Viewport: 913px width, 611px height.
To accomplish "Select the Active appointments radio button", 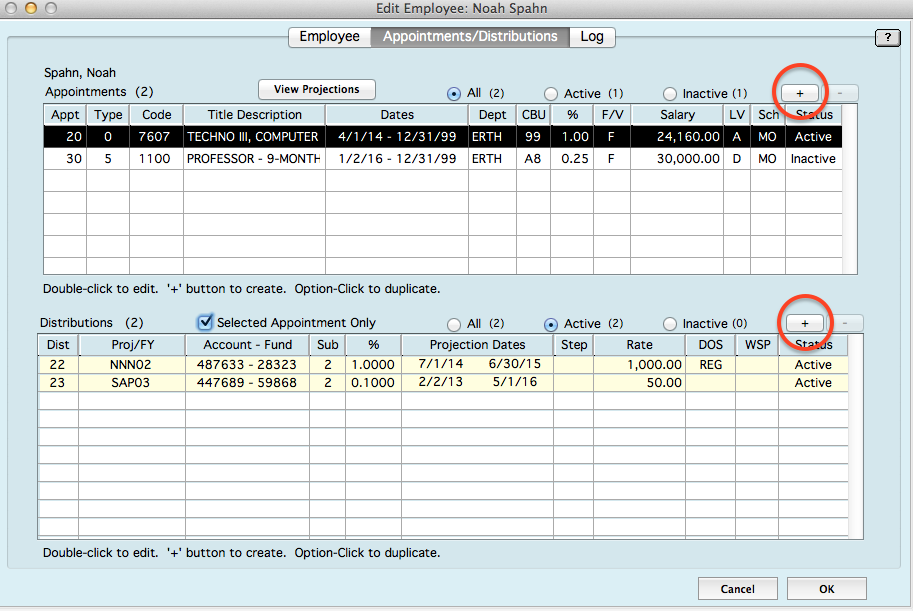I will point(551,94).
